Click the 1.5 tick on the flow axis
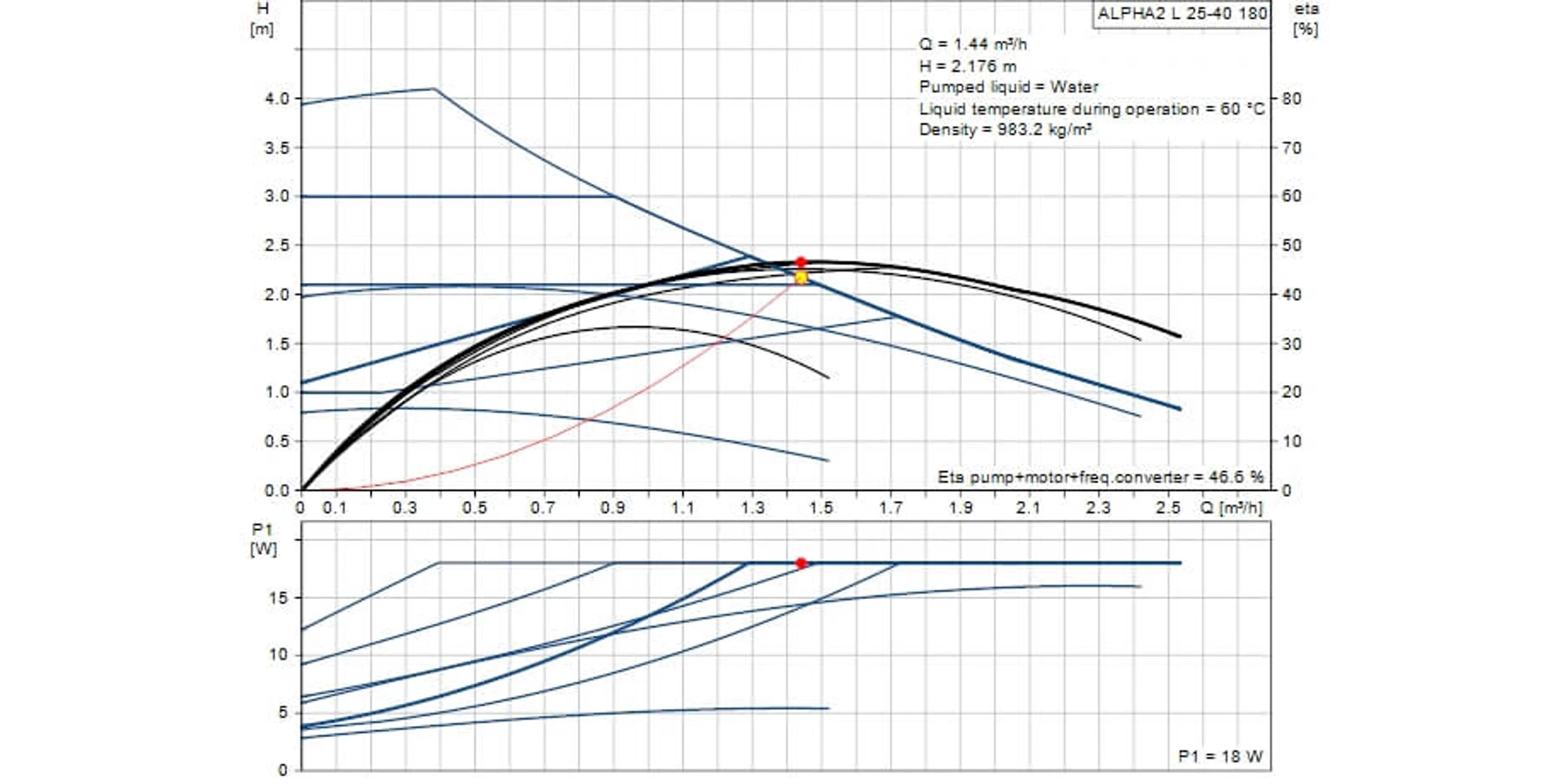Screen dimensions: 1568x784 tap(821, 508)
